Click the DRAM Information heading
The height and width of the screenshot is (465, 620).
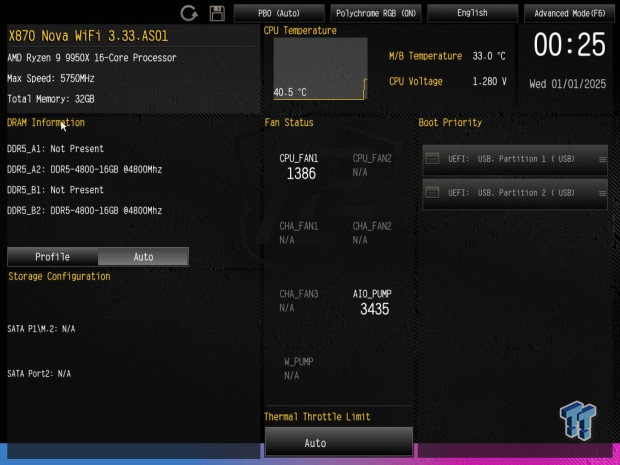pos(46,123)
